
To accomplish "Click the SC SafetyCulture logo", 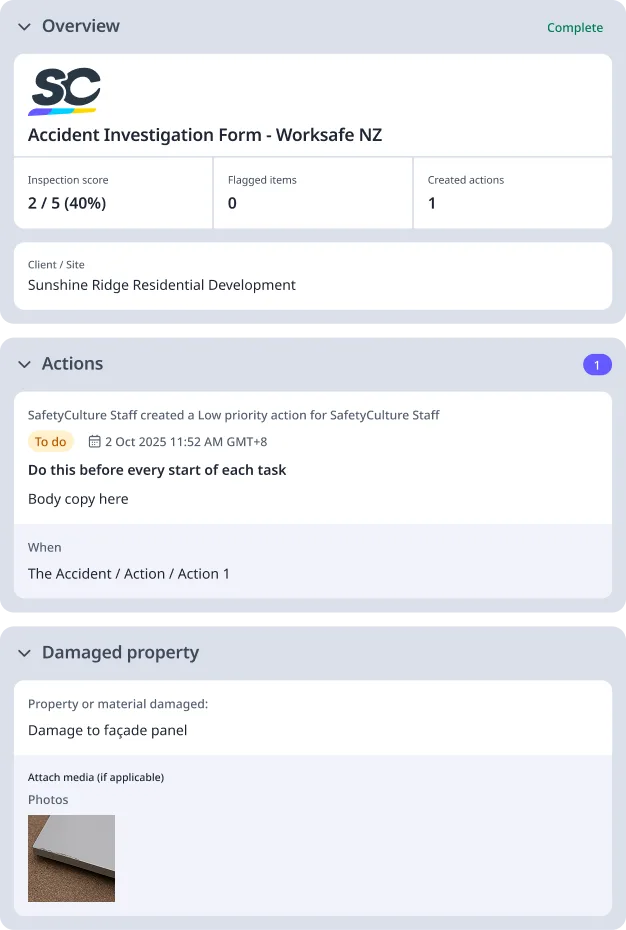I will pyautogui.click(x=65, y=91).
